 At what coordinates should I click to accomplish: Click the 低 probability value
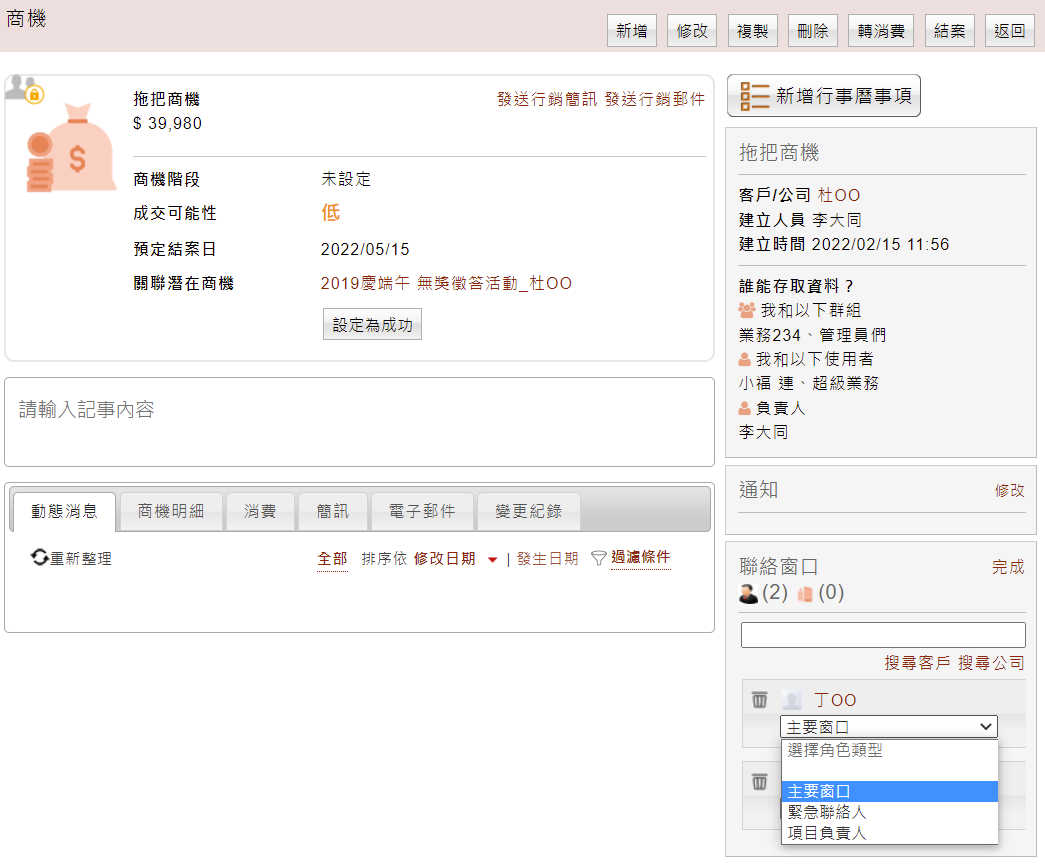331,213
